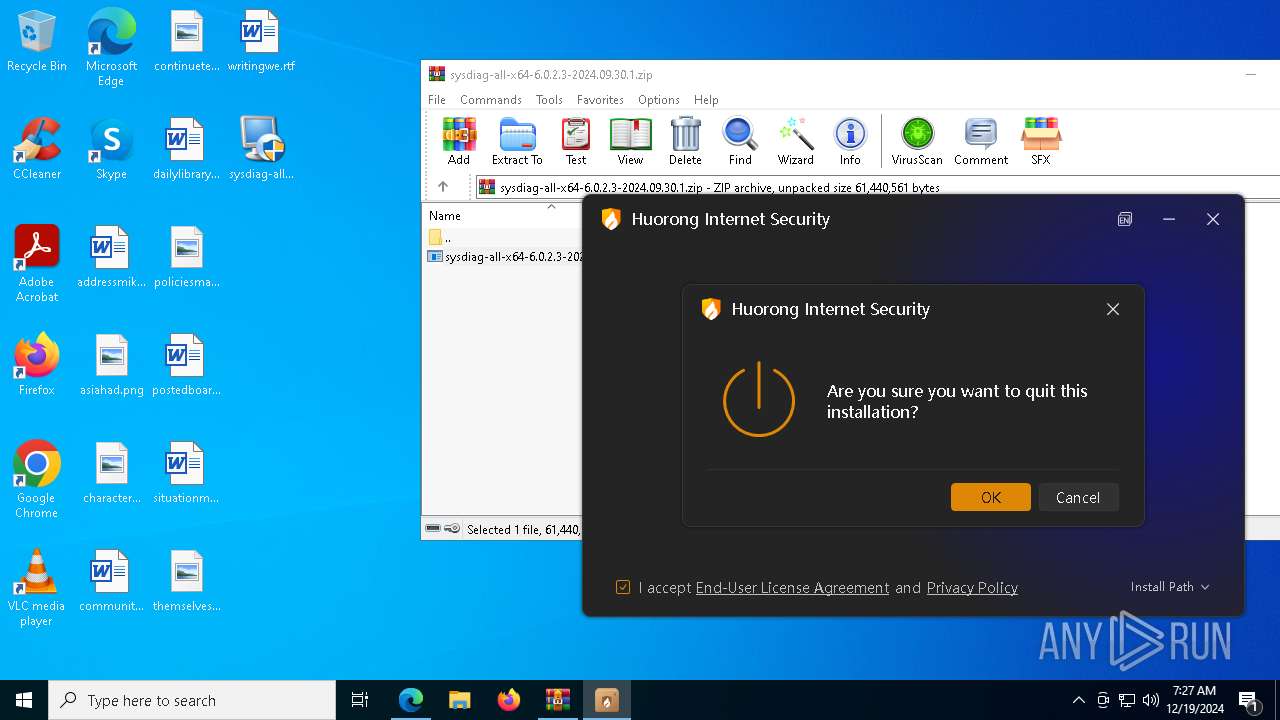Click the Huorong installer taskbar icon
The image size is (1280, 720).
point(606,700)
